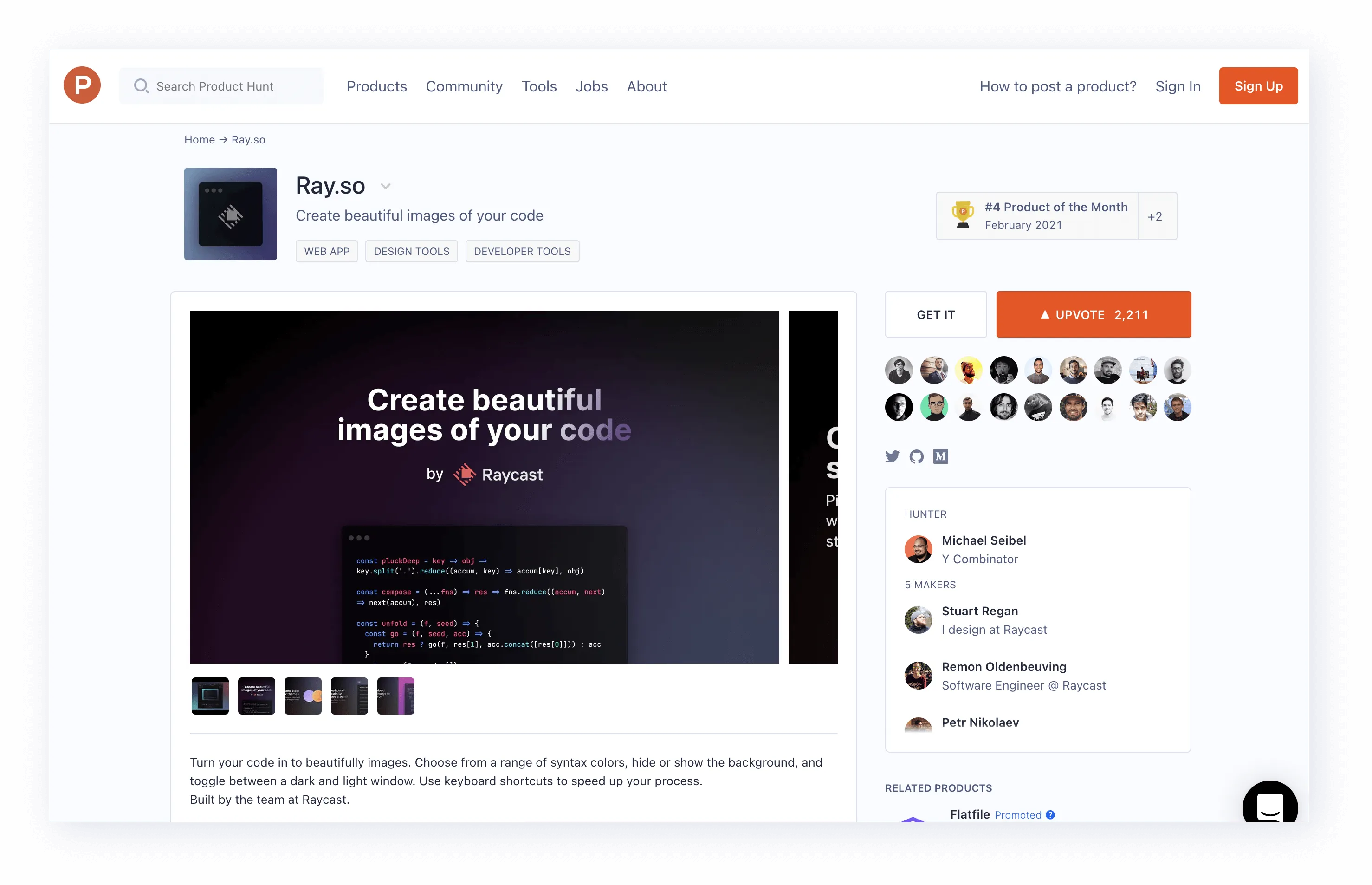The height and width of the screenshot is (885, 1372).
Task: Open Remon Oldenbeuving maker profile
Action: [1004, 667]
